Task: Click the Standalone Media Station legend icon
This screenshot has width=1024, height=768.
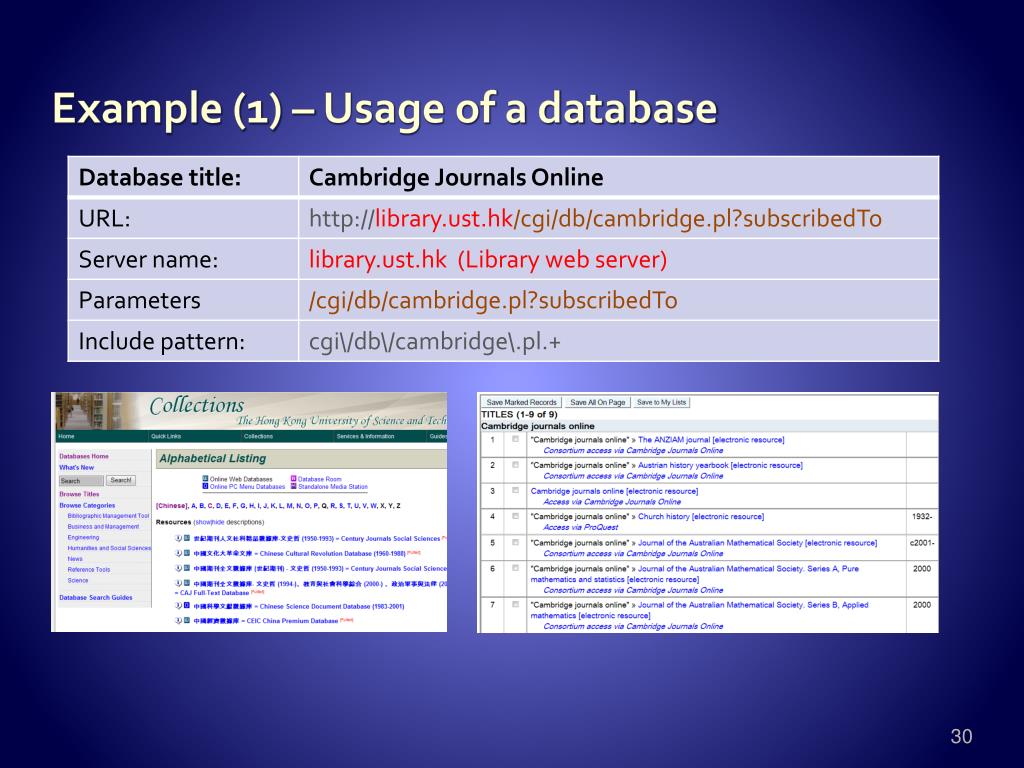Action: click(x=294, y=487)
